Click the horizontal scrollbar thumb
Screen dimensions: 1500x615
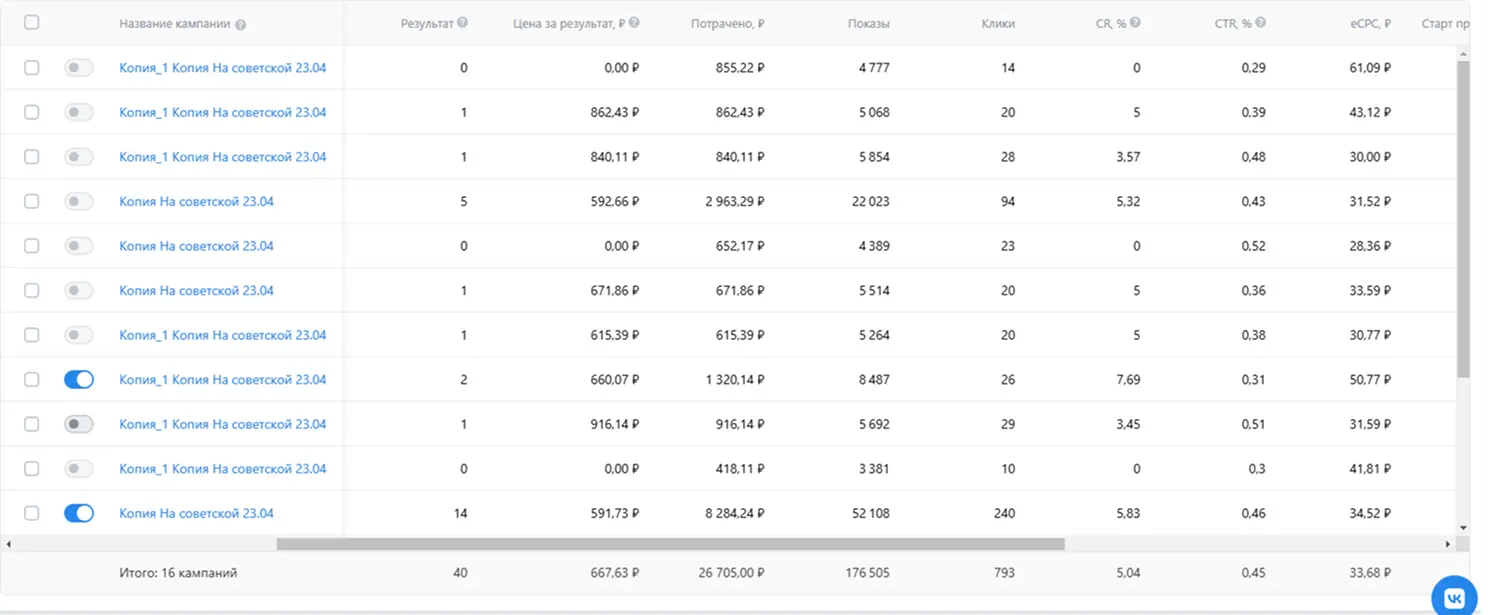click(x=670, y=544)
